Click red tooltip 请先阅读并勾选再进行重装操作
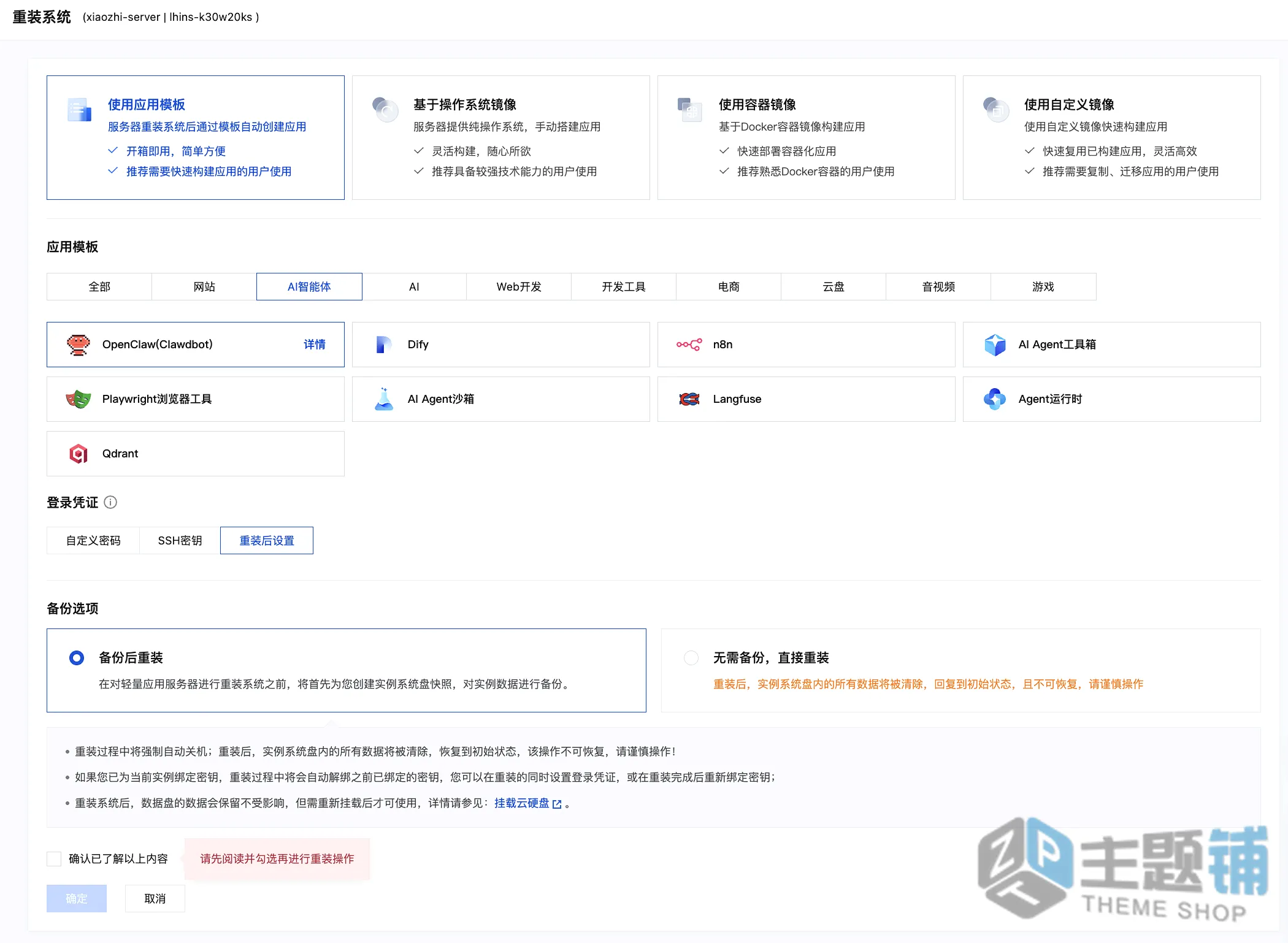Image resolution: width=1288 pixels, height=943 pixels. 277,859
